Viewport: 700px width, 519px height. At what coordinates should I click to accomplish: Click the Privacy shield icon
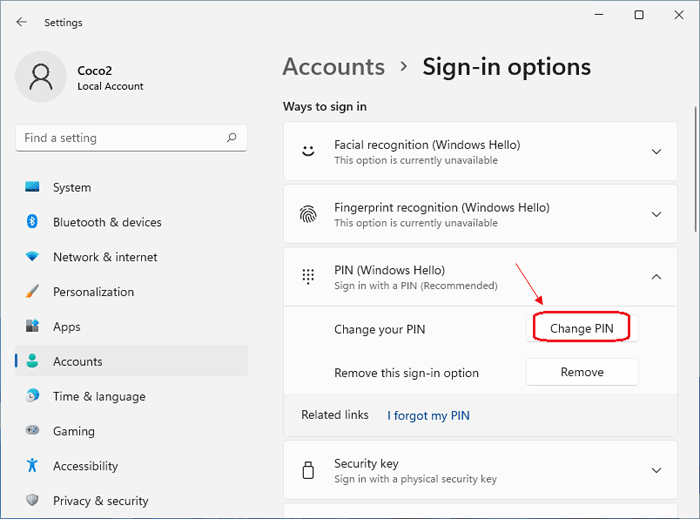click(32, 500)
